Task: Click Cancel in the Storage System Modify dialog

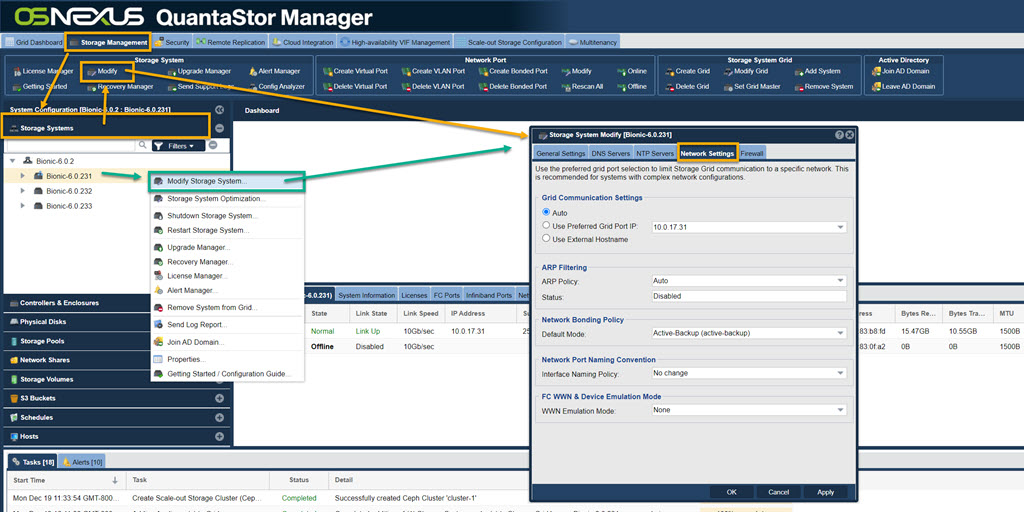Action: (x=778, y=492)
